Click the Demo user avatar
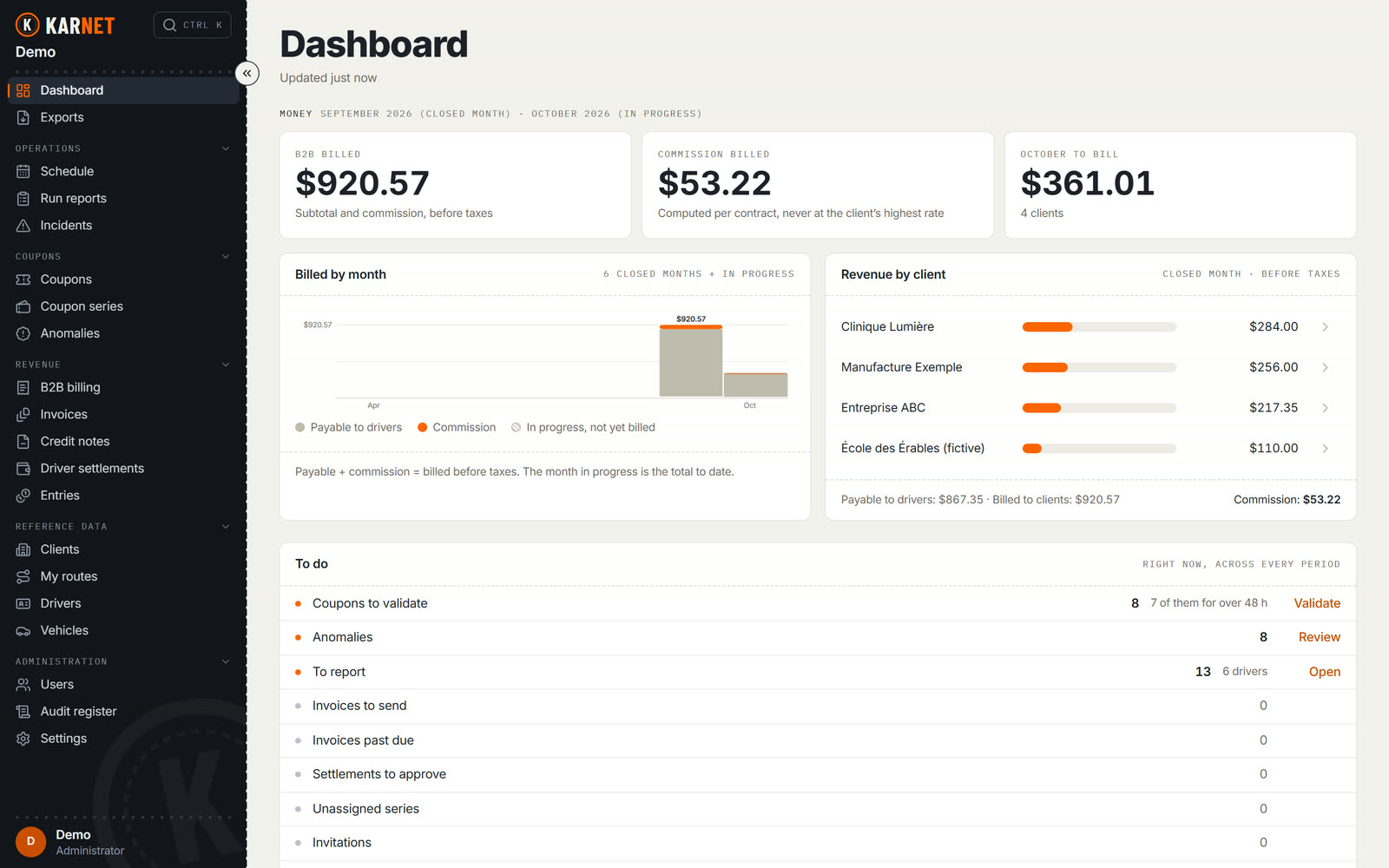1389x868 pixels. (x=30, y=841)
